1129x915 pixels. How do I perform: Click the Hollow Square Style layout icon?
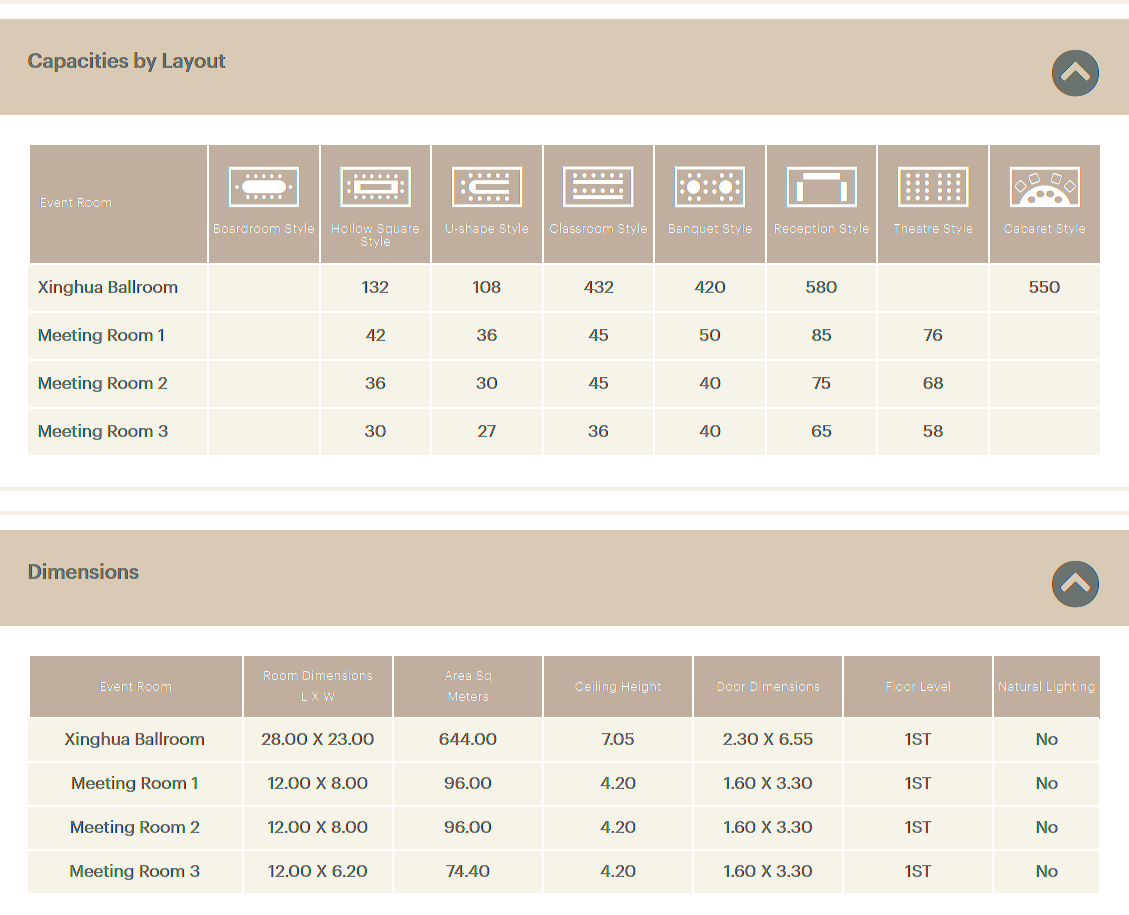tap(376, 187)
